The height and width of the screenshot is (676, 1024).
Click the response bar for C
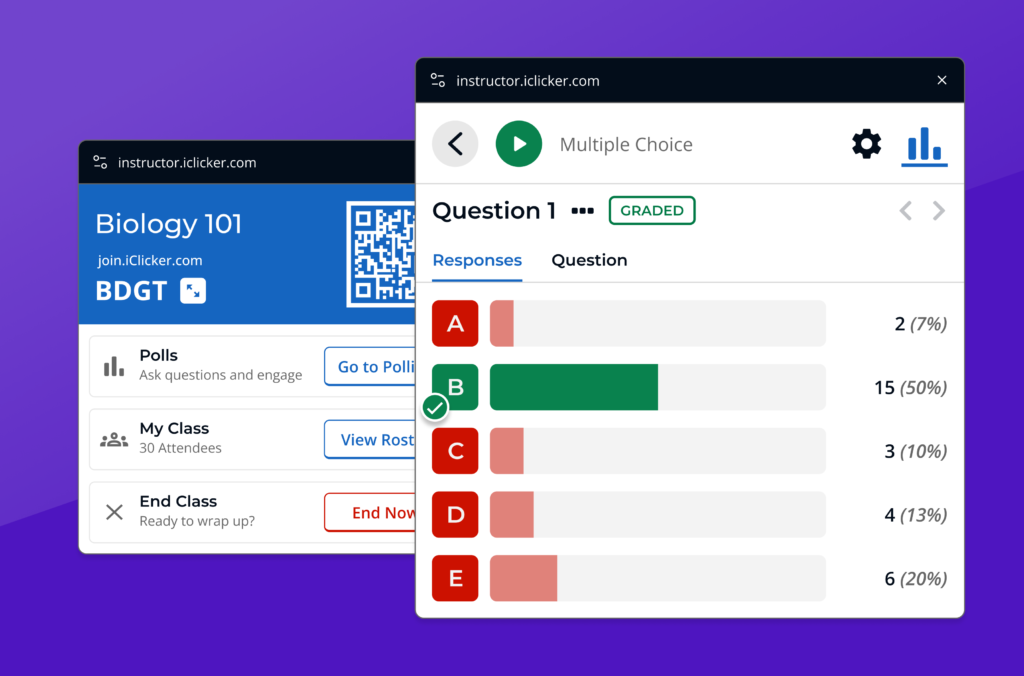point(658,451)
